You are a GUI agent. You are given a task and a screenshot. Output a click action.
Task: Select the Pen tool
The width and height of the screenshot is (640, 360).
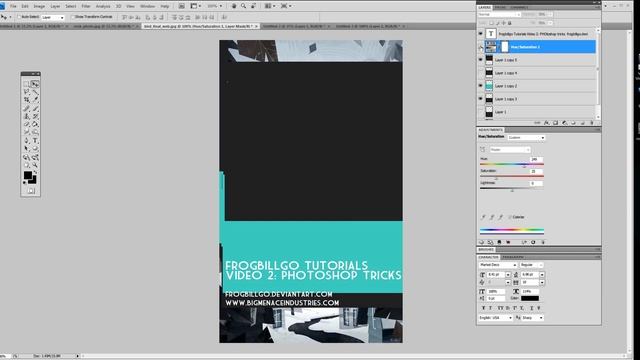click(x=27, y=141)
